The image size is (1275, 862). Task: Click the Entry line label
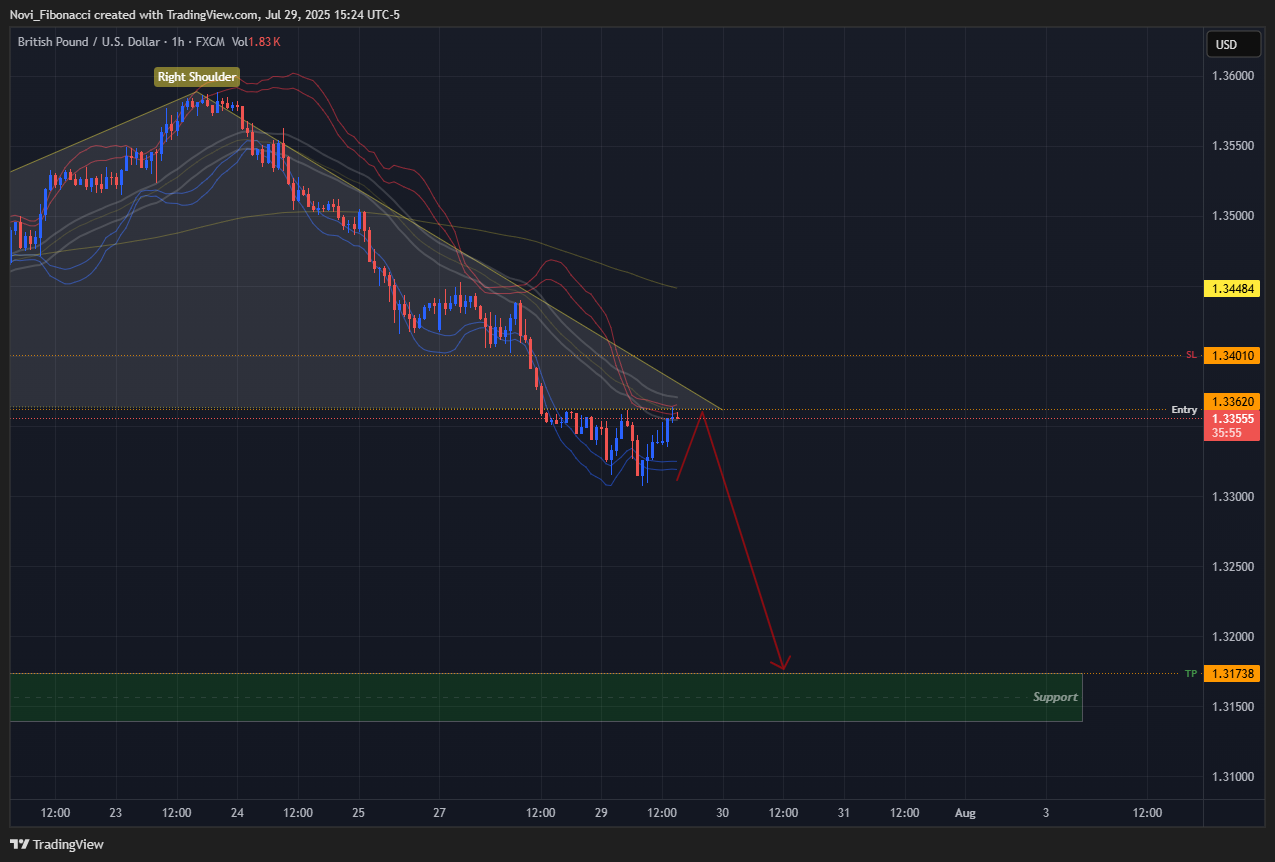coord(1184,410)
